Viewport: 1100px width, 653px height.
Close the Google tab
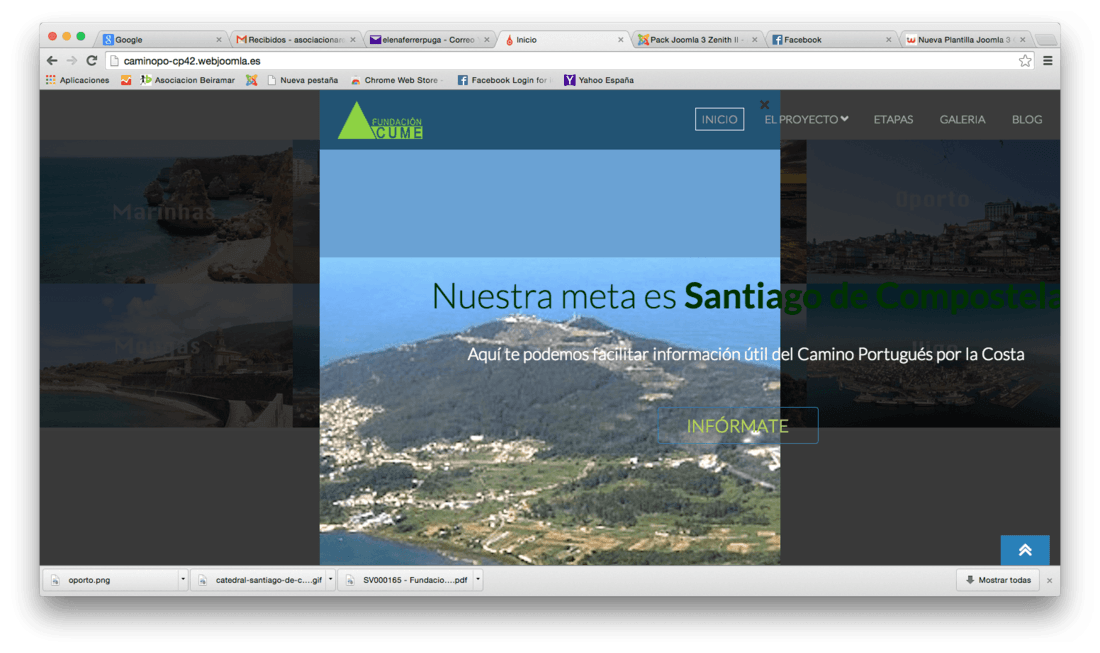(219, 40)
